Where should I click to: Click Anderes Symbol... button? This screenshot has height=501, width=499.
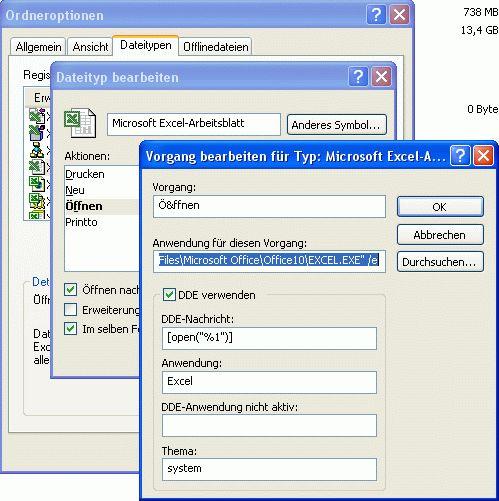point(337,125)
